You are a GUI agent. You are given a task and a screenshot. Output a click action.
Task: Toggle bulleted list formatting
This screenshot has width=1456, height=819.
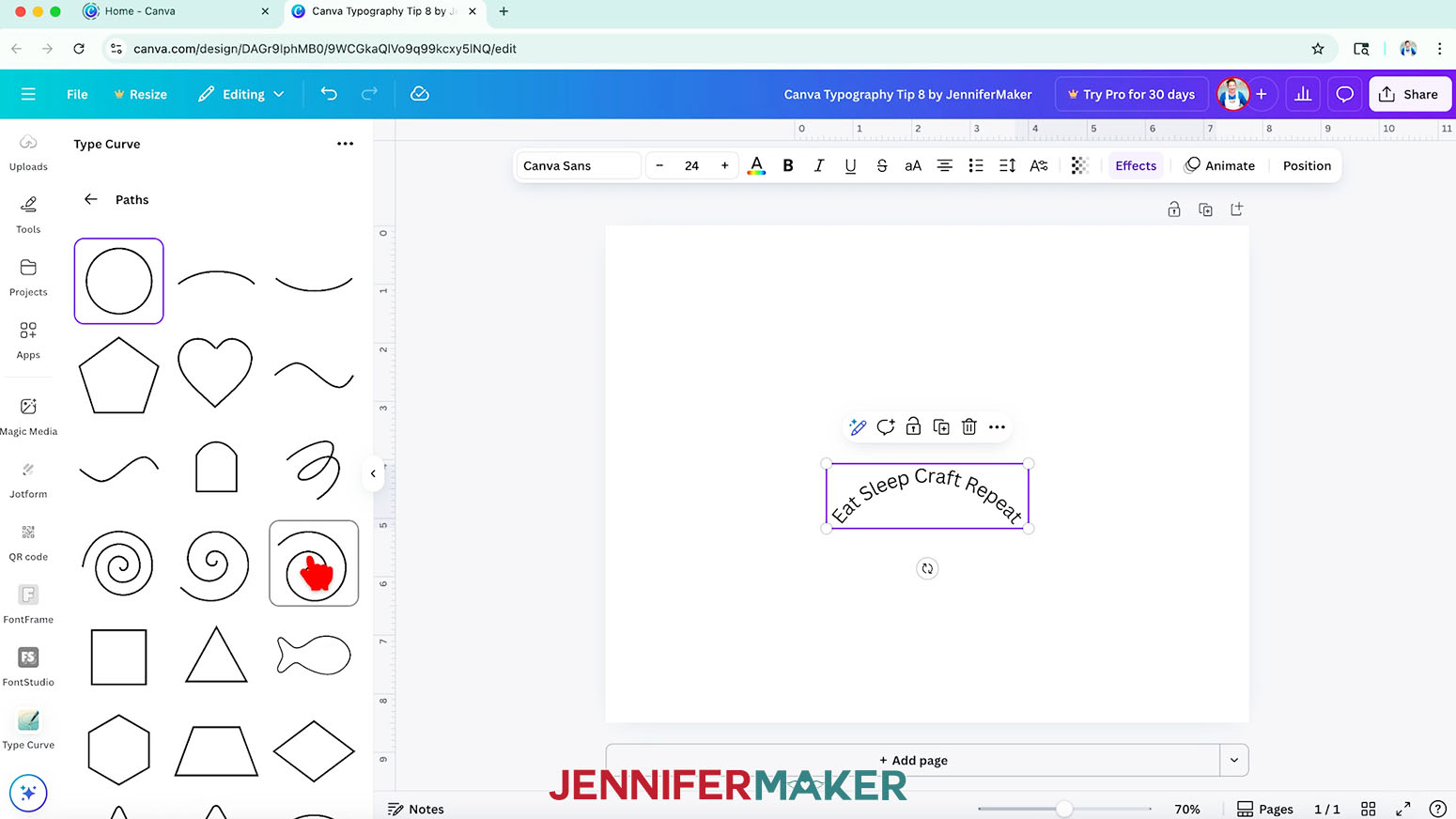coord(976,165)
